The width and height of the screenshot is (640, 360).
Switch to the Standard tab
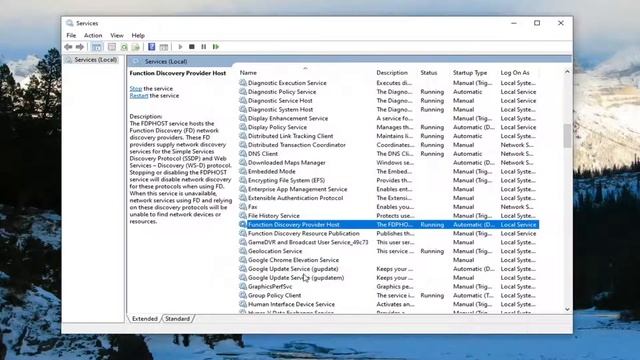coord(178,318)
